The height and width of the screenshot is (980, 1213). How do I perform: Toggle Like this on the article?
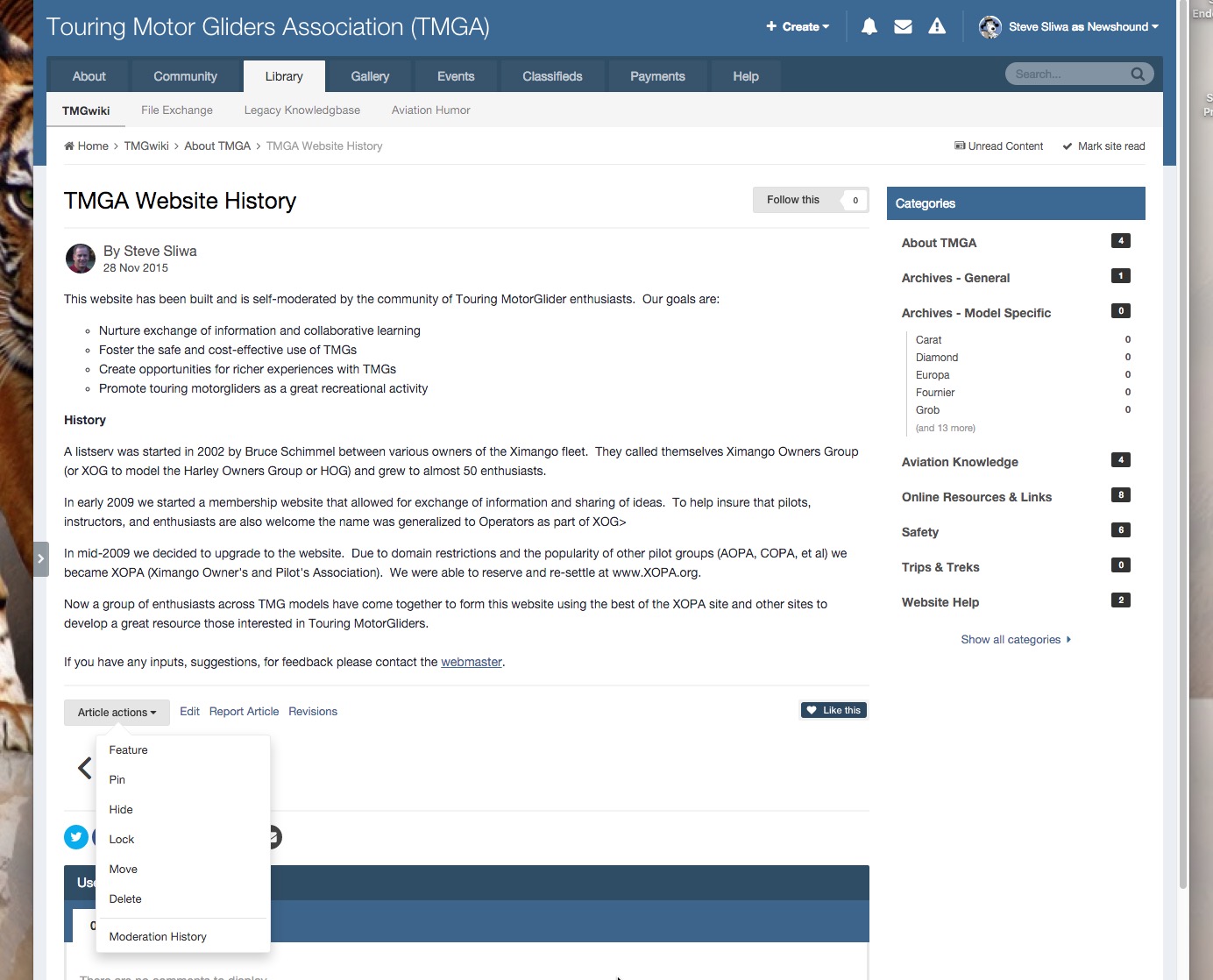pos(833,710)
